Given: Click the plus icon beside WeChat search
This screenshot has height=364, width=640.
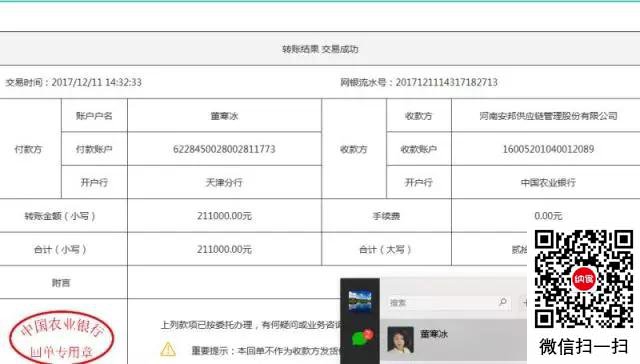Looking at the screenshot, I should 524,302.
